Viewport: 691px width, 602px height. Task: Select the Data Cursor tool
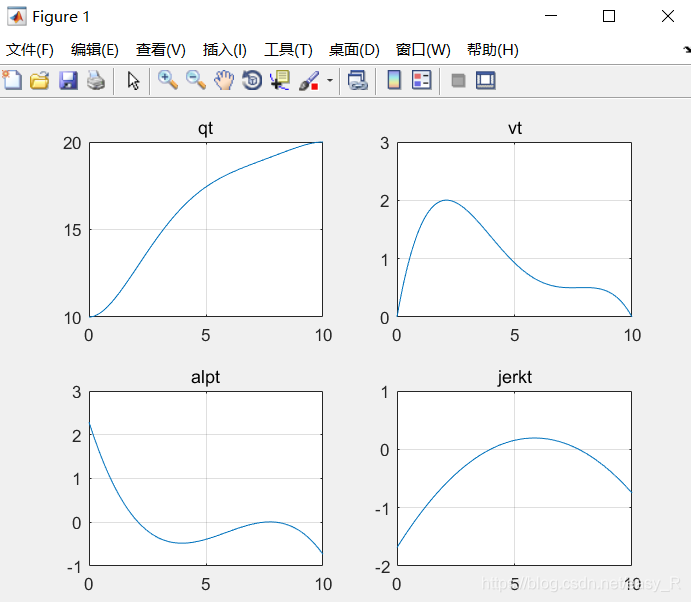pyautogui.click(x=280, y=81)
